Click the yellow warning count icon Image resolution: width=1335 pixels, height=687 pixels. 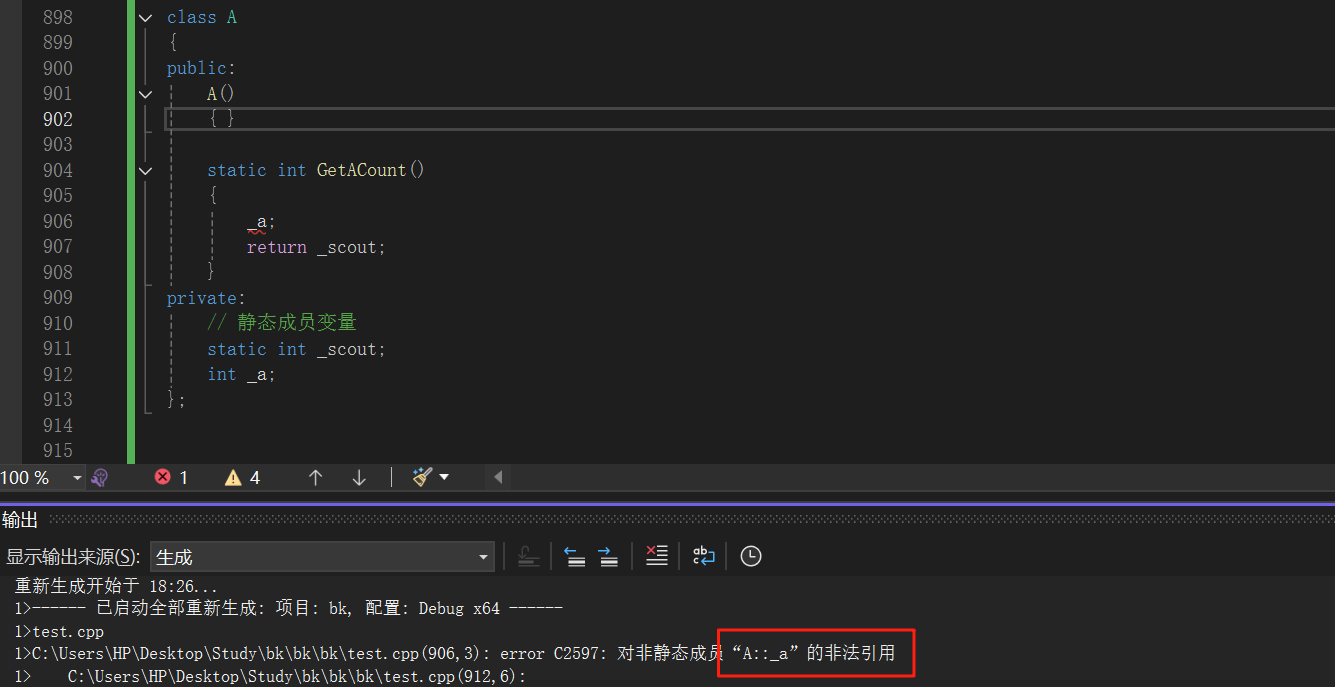click(233, 477)
